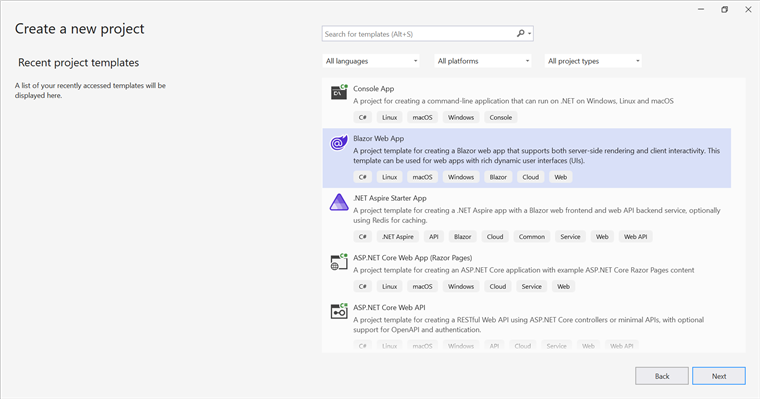
Task: Click the Service tag under Razor Pages template
Action: [x=532, y=287]
